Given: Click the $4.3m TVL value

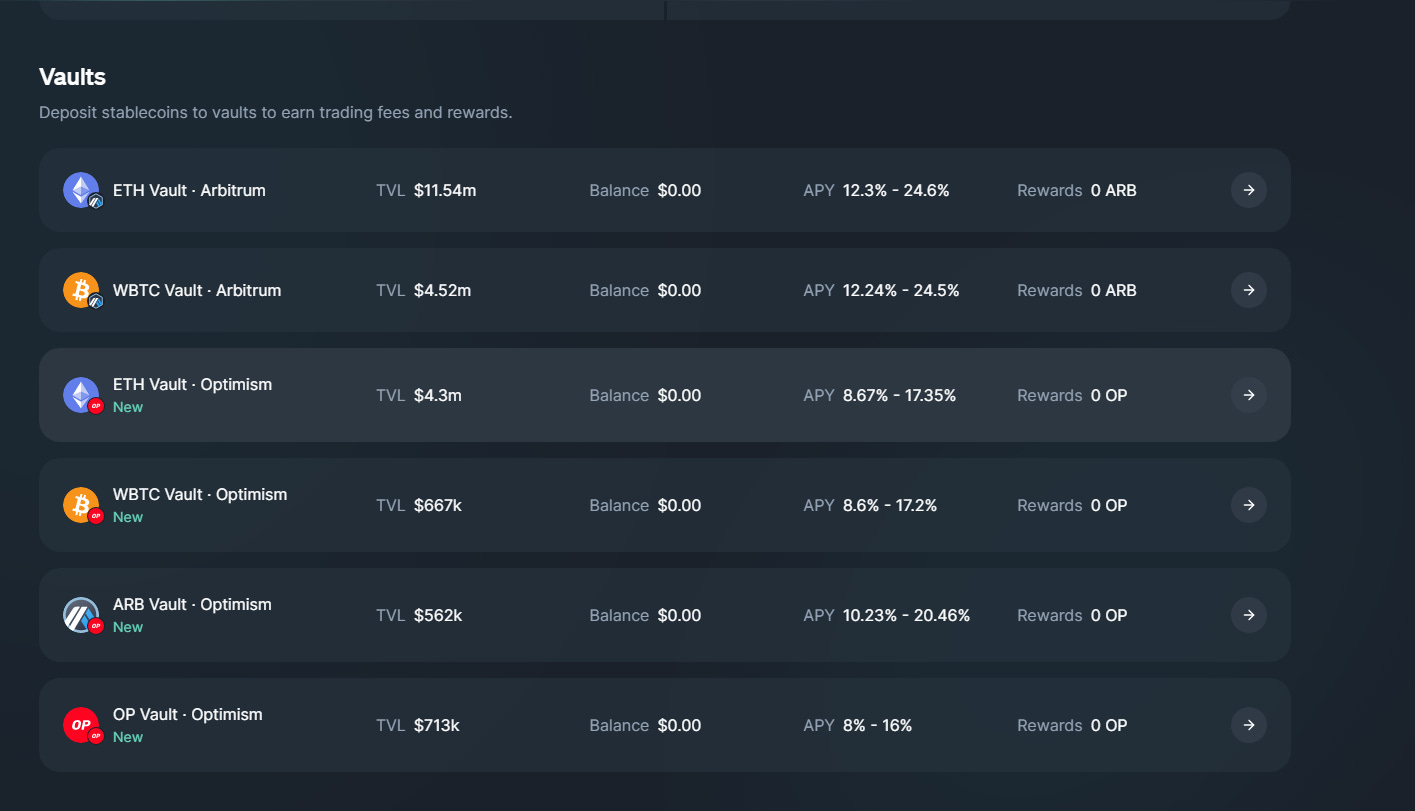Looking at the screenshot, I should 438,395.
